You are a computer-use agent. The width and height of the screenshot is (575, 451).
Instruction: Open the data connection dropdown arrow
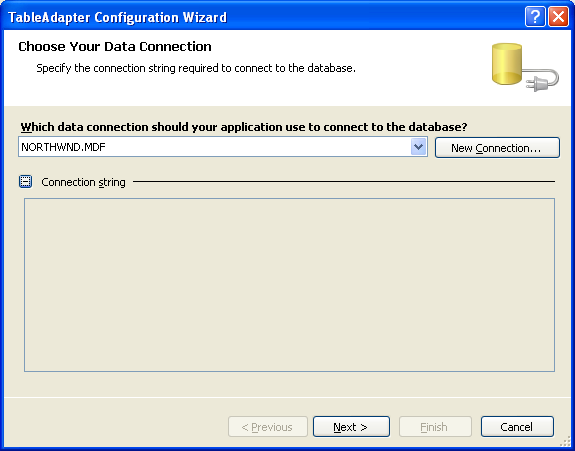[x=418, y=147]
